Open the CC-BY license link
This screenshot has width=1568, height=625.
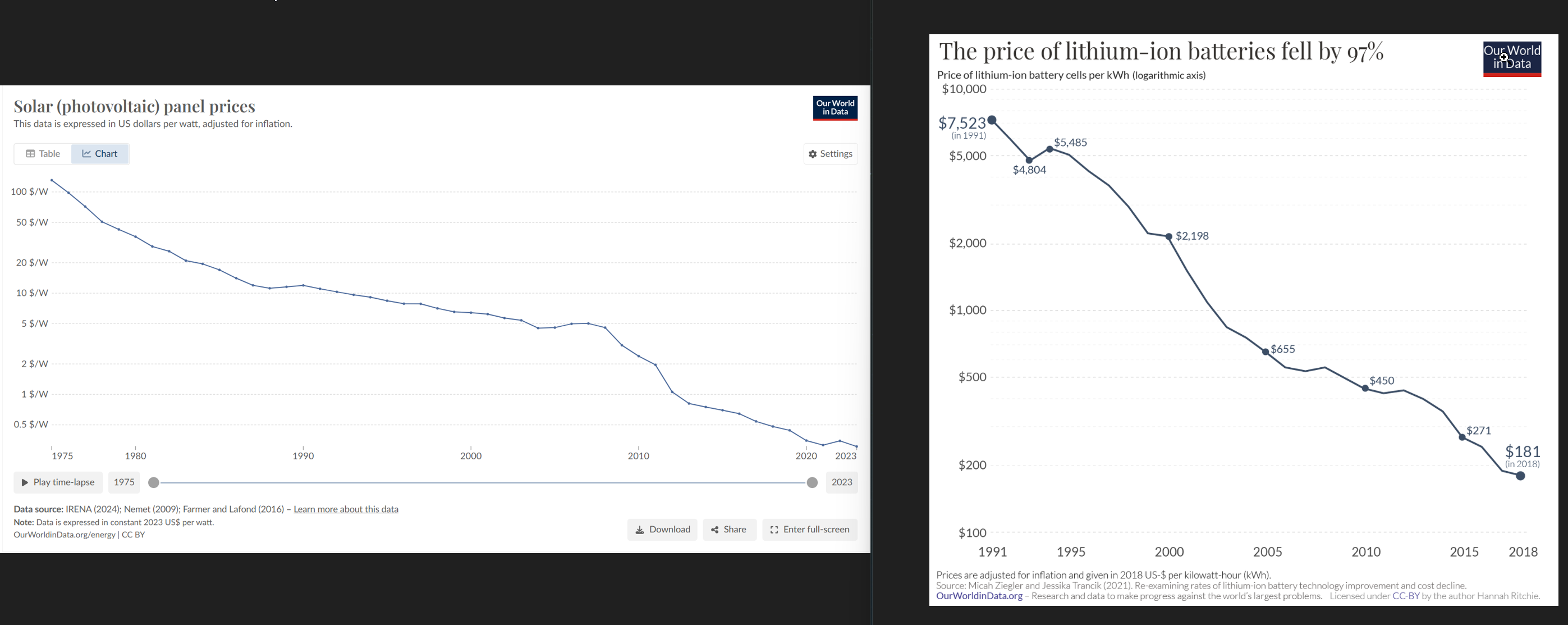click(1405, 596)
